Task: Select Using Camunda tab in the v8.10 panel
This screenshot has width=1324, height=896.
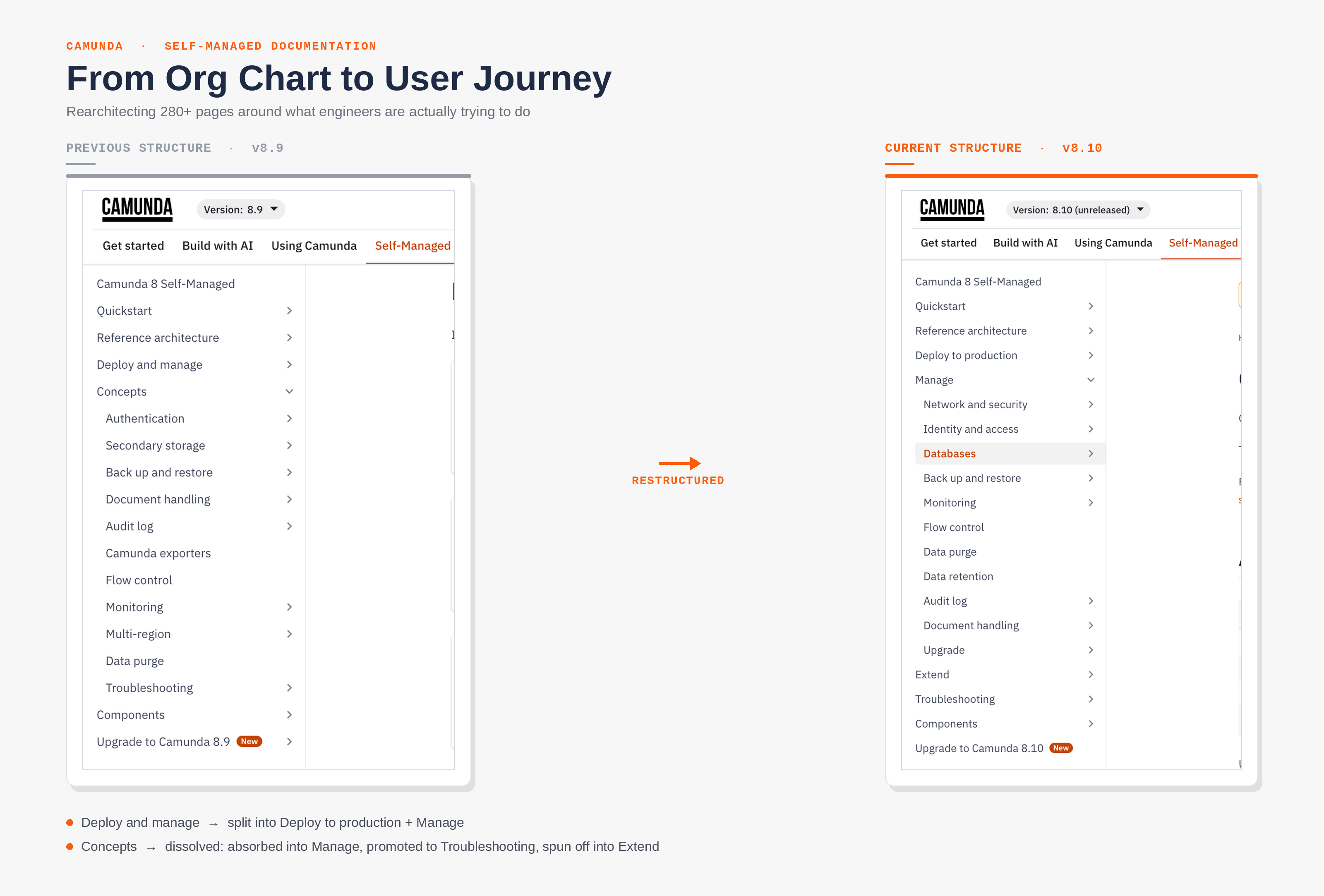Action: [1113, 243]
